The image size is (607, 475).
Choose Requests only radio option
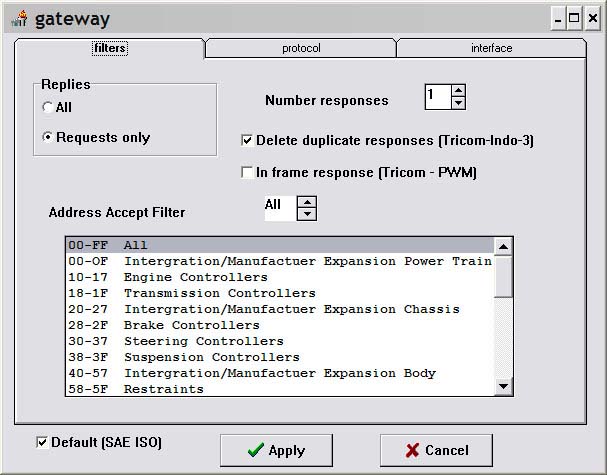click(x=48, y=137)
